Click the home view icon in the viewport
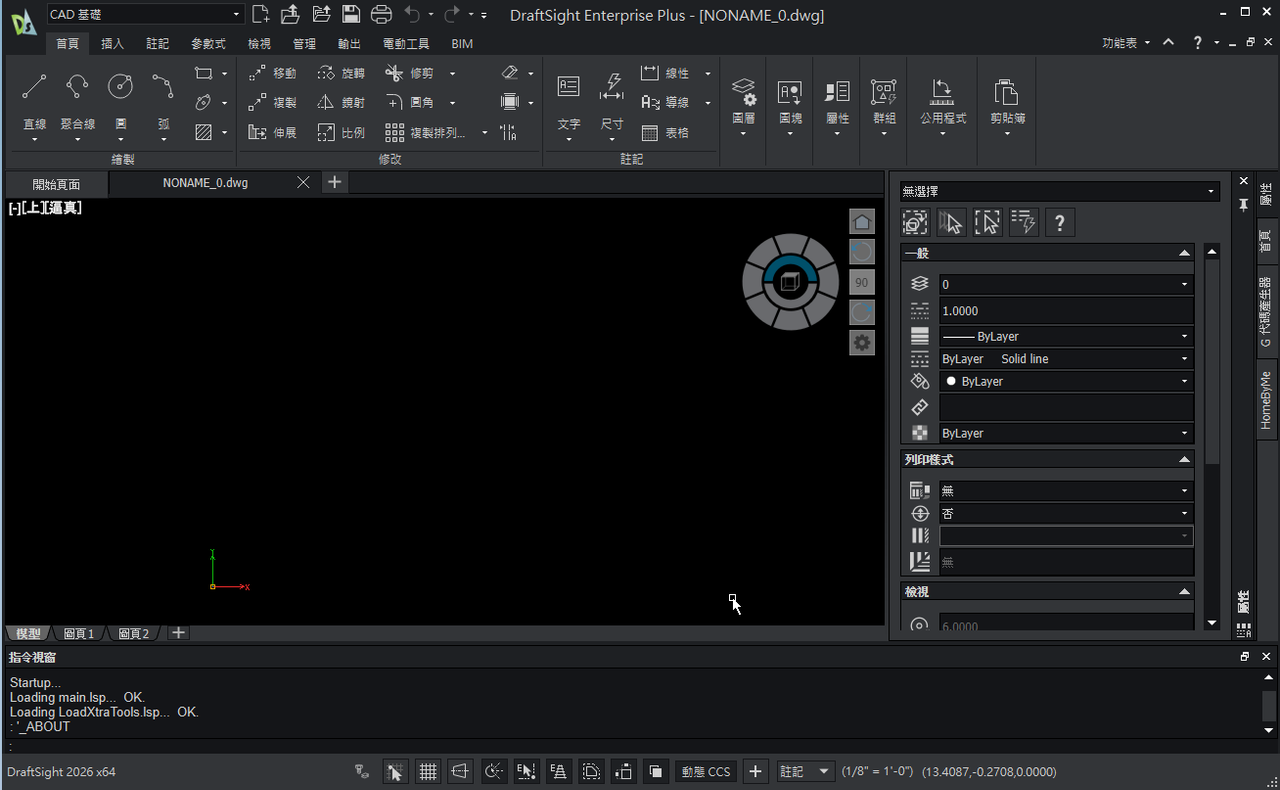The image size is (1280, 790). tap(862, 221)
